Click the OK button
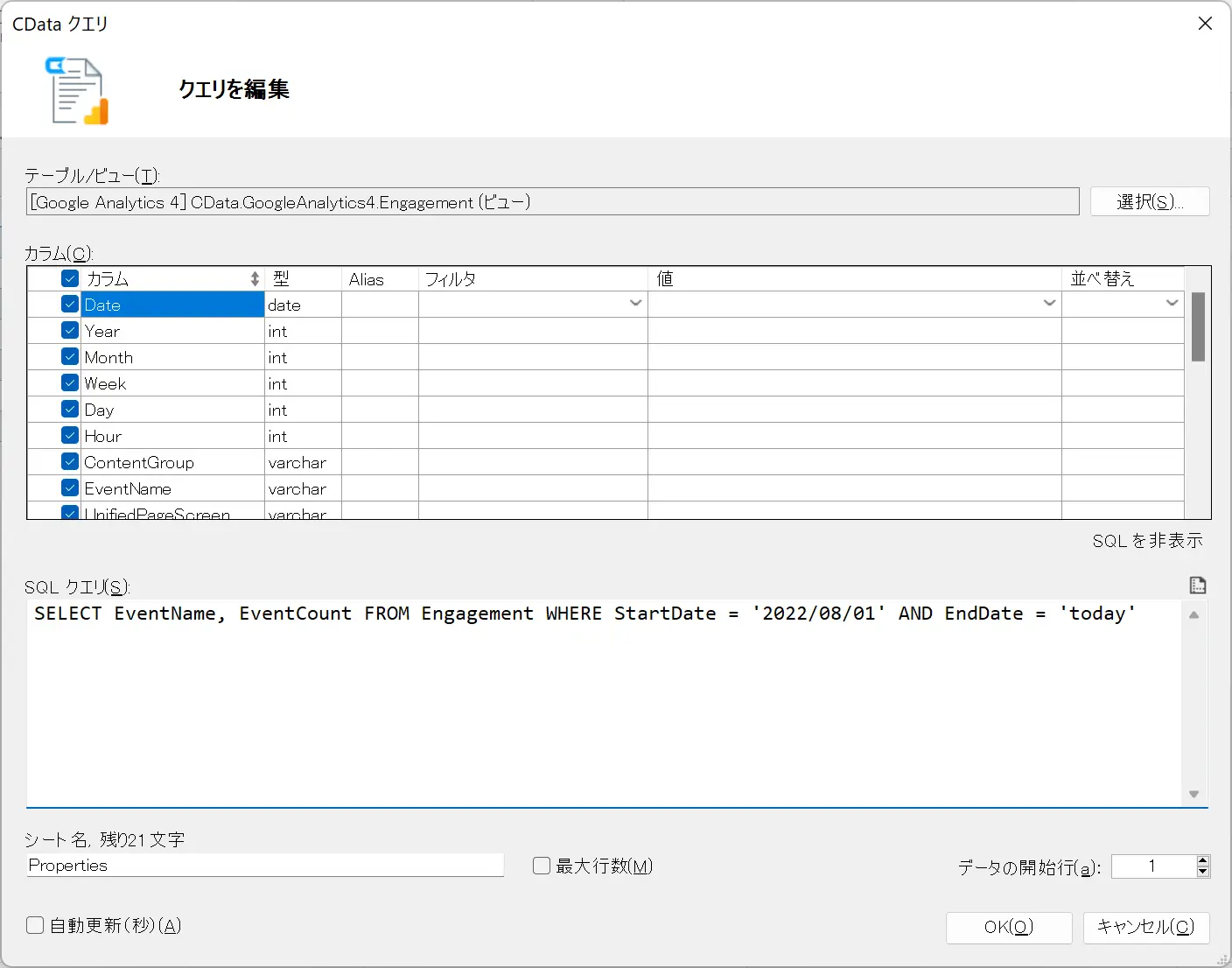The width and height of the screenshot is (1232, 968). [1009, 927]
